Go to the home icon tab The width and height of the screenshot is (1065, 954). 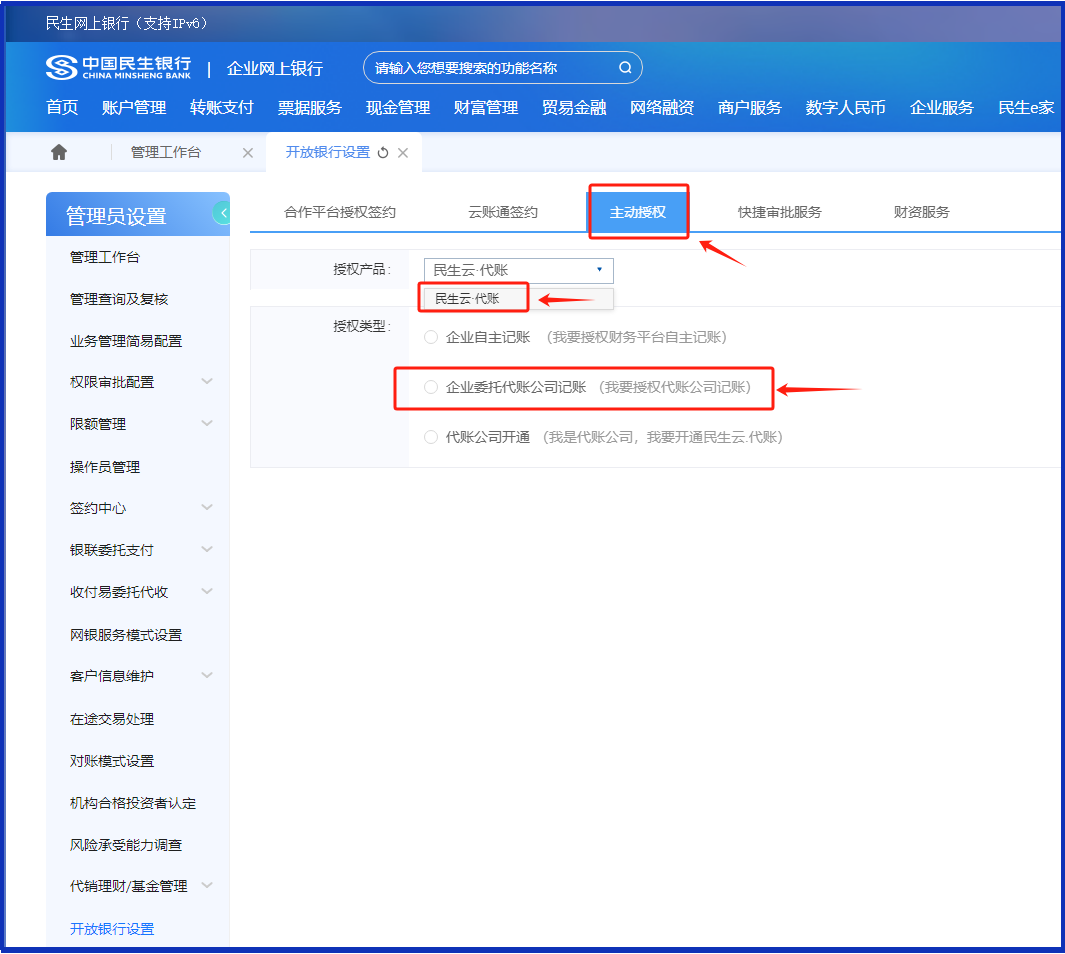click(x=59, y=152)
